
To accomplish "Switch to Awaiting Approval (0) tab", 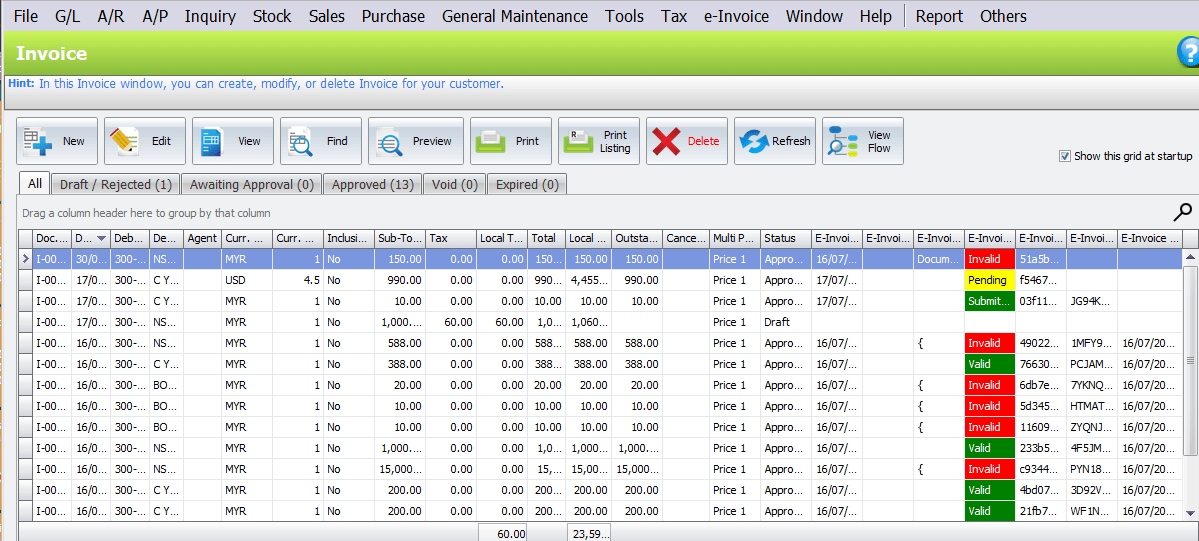I will click(252, 184).
